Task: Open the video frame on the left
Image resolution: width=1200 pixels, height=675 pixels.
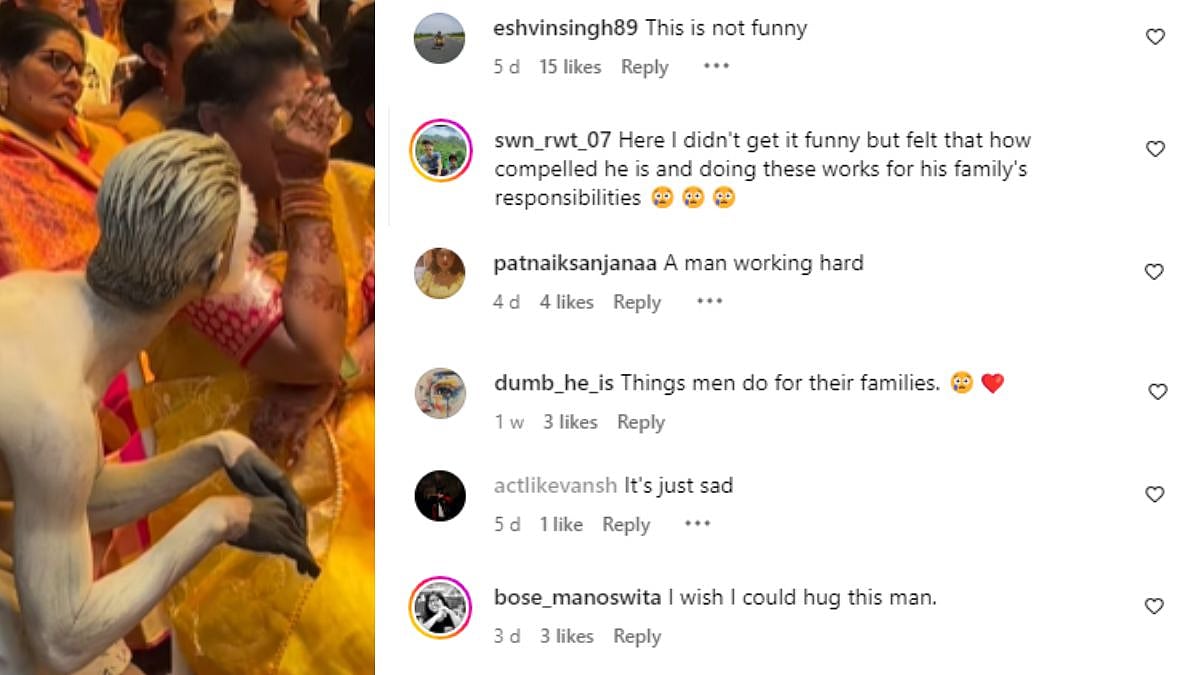Action: 187,337
